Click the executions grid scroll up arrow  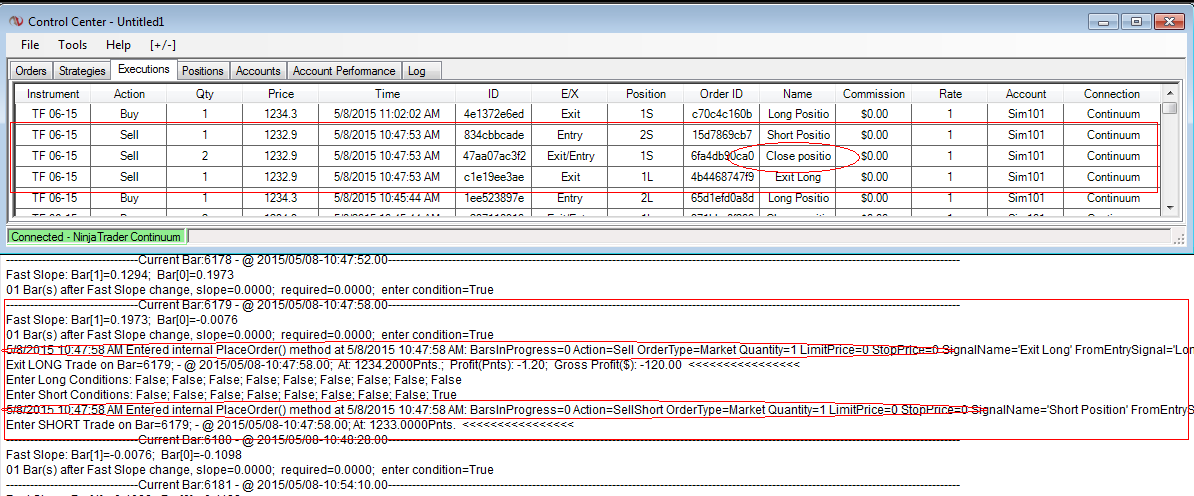tap(1169, 92)
